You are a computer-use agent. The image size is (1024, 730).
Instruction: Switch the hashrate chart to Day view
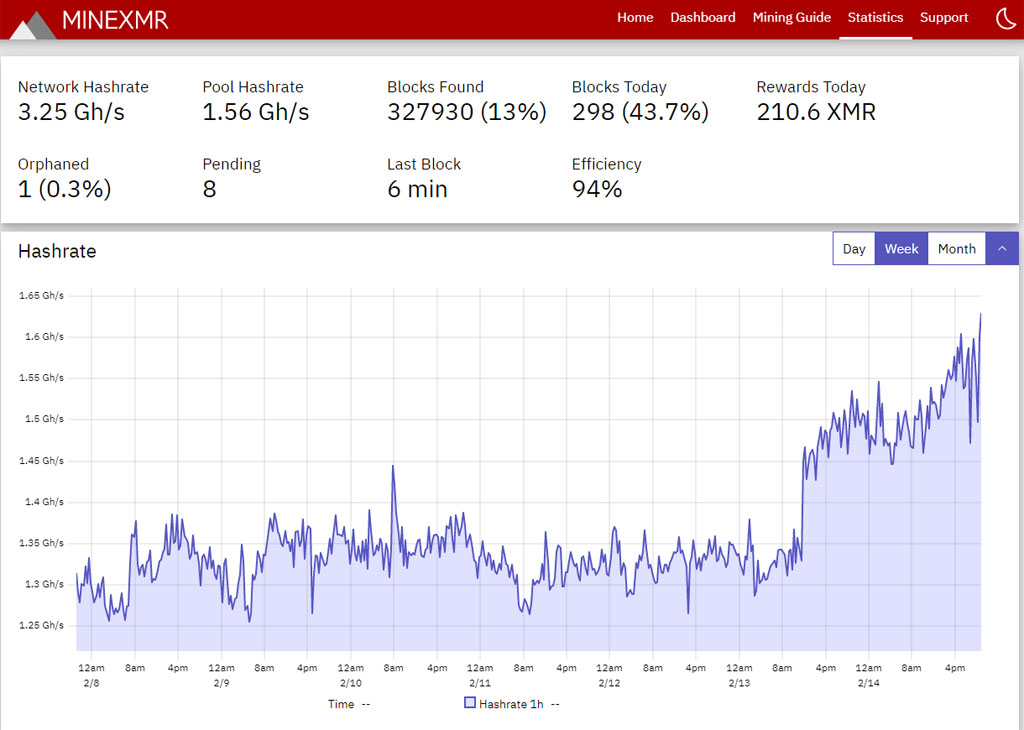click(x=854, y=249)
